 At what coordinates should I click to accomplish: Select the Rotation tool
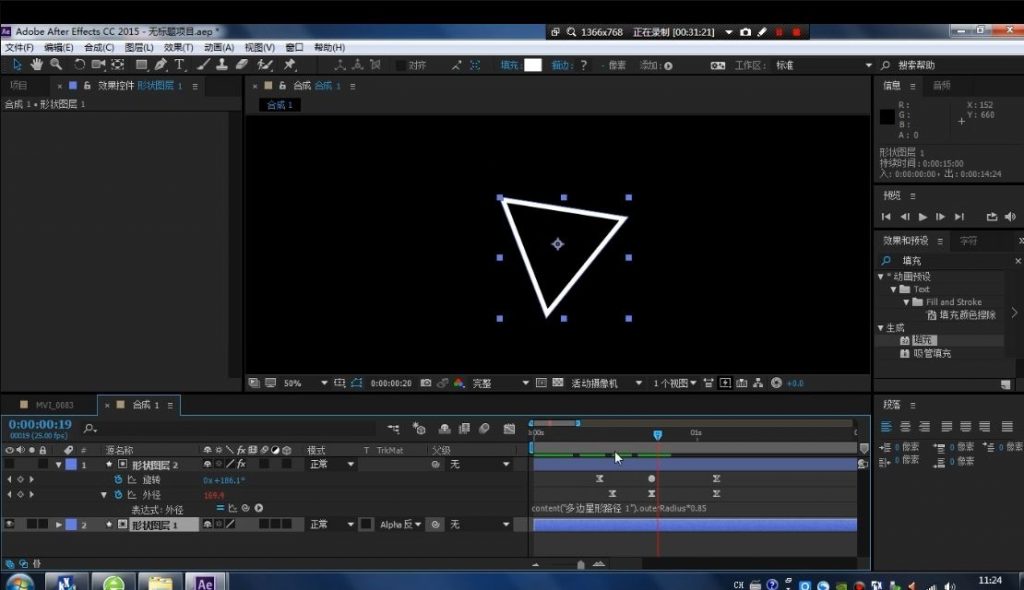pyautogui.click(x=79, y=65)
